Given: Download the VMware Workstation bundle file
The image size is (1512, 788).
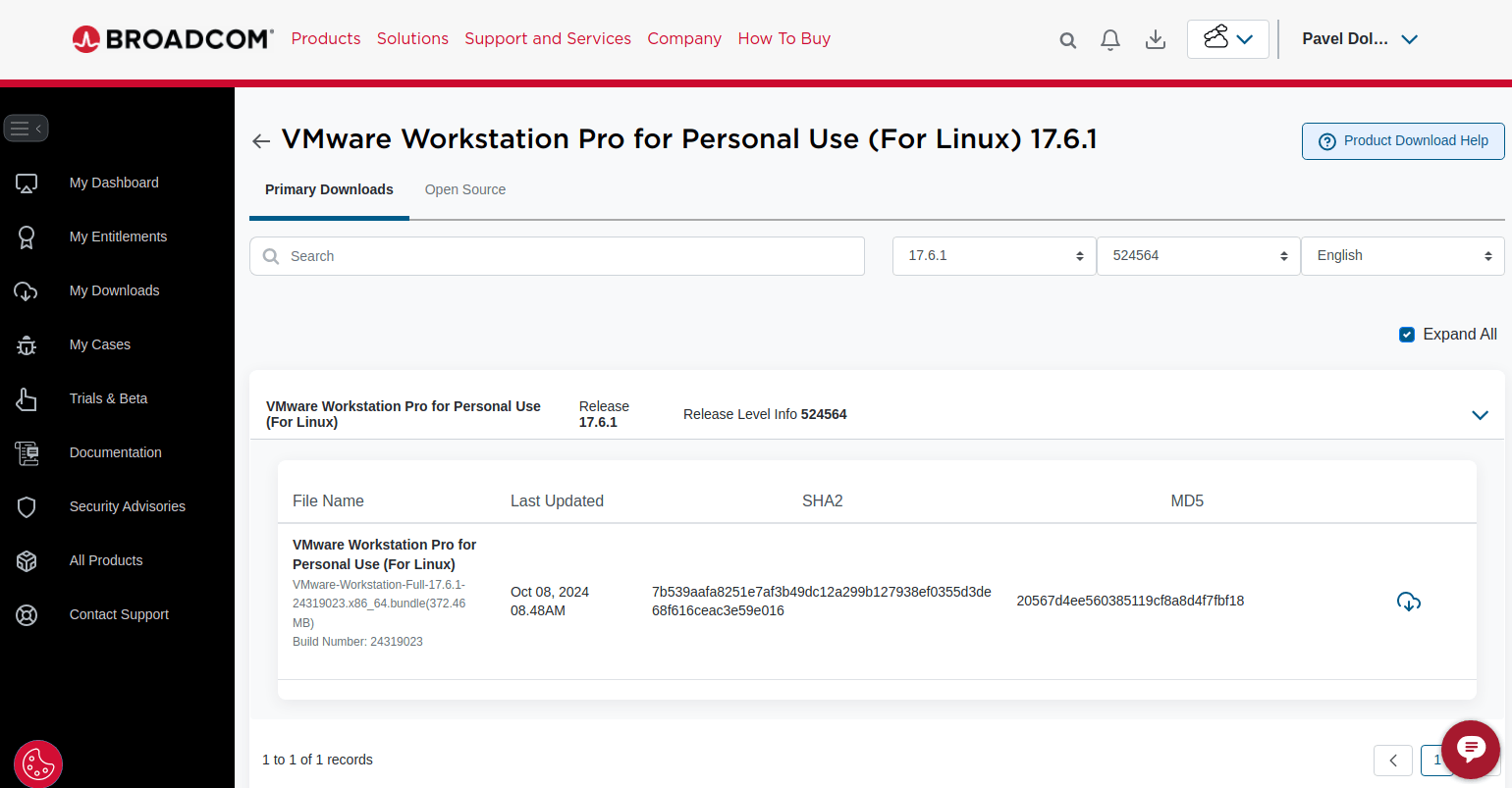Looking at the screenshot, I should click(1409, 602).
